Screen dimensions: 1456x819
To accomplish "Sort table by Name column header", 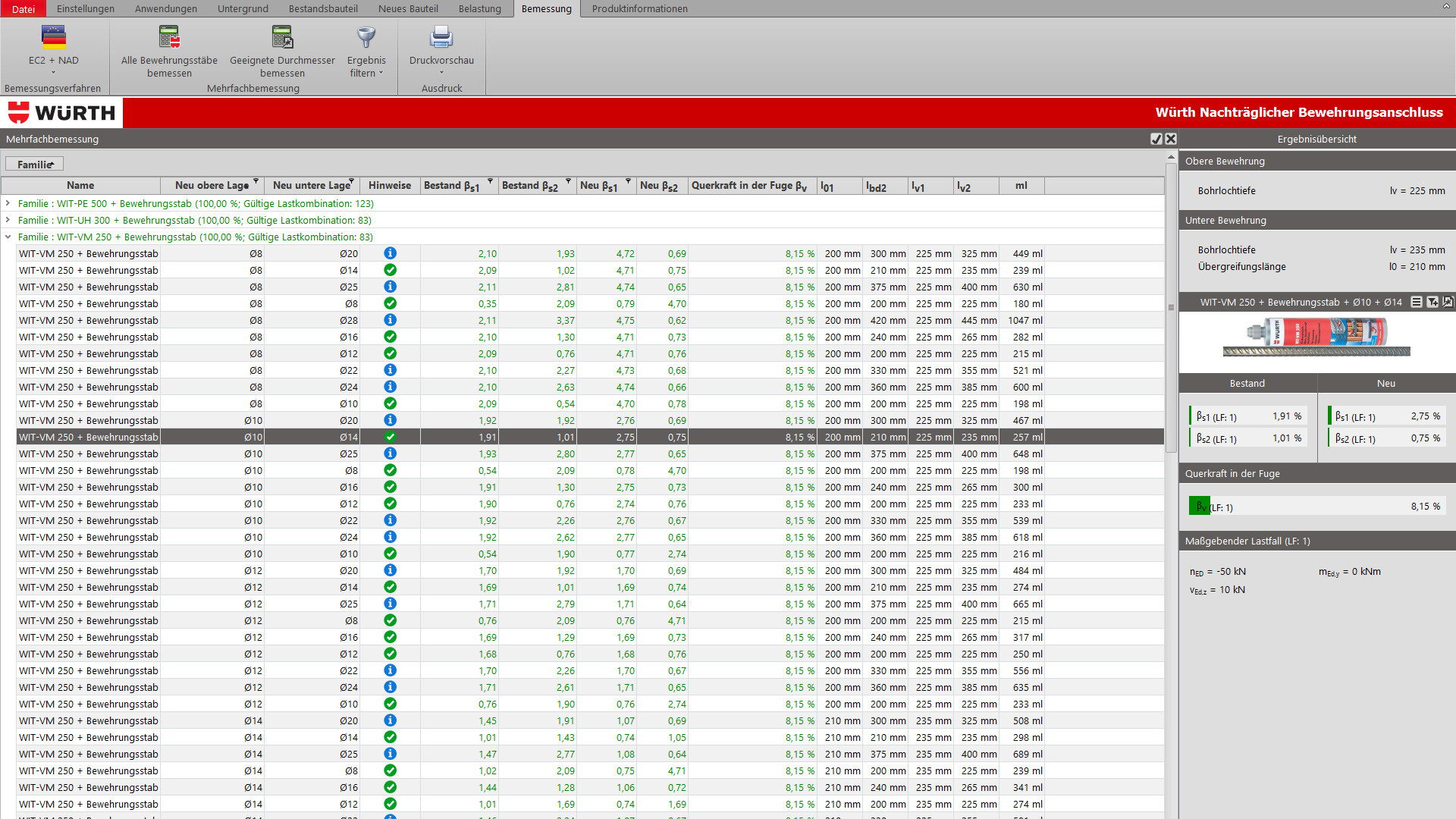I will click(x=80, y=186).
